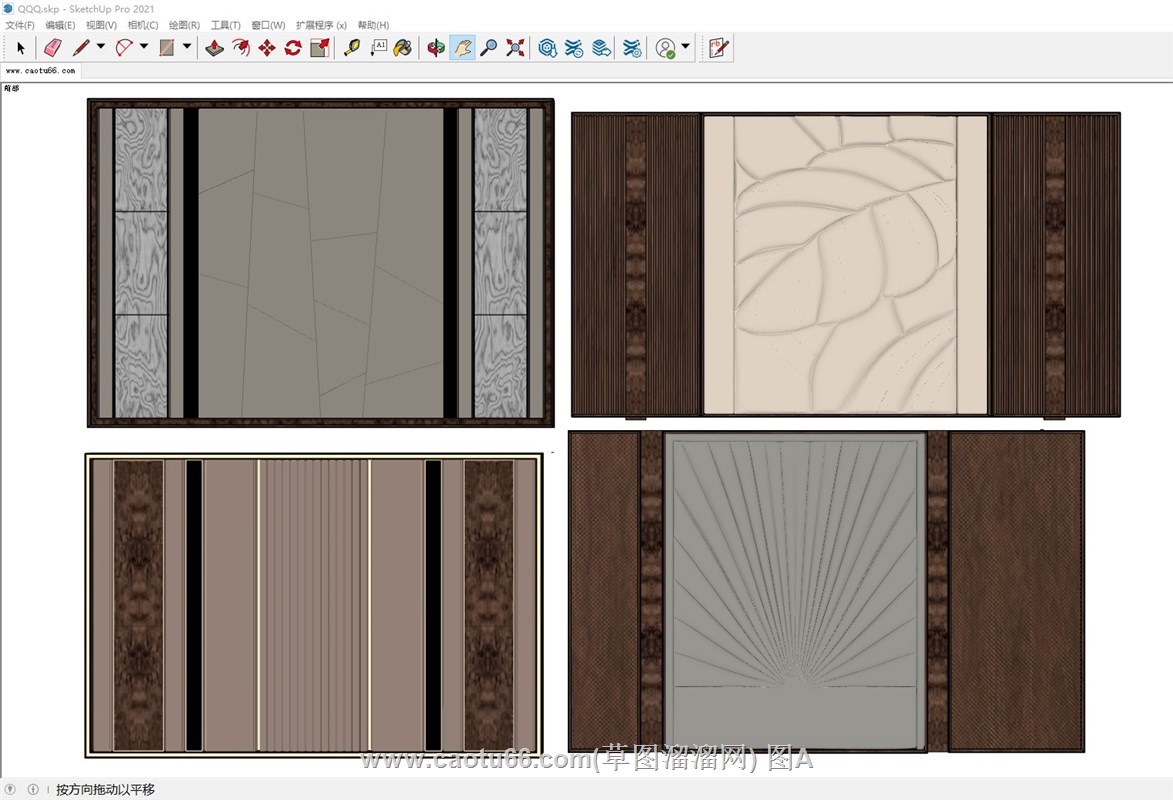Screen dimensions: 1173x800
Task: Open the Arc tool dropdown arrow
Action: 144,47
